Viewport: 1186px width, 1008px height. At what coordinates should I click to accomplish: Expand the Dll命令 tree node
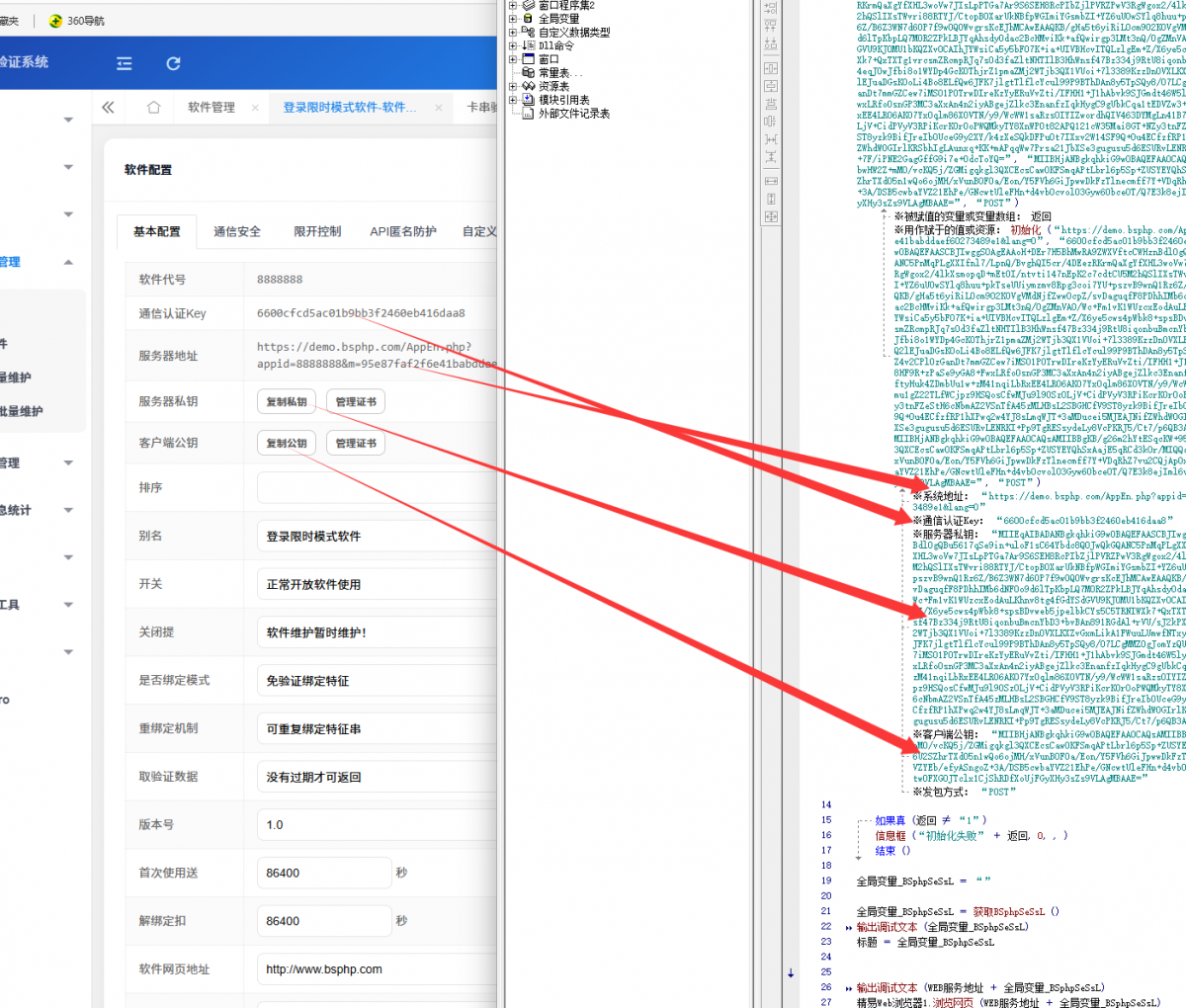[513, 45]
